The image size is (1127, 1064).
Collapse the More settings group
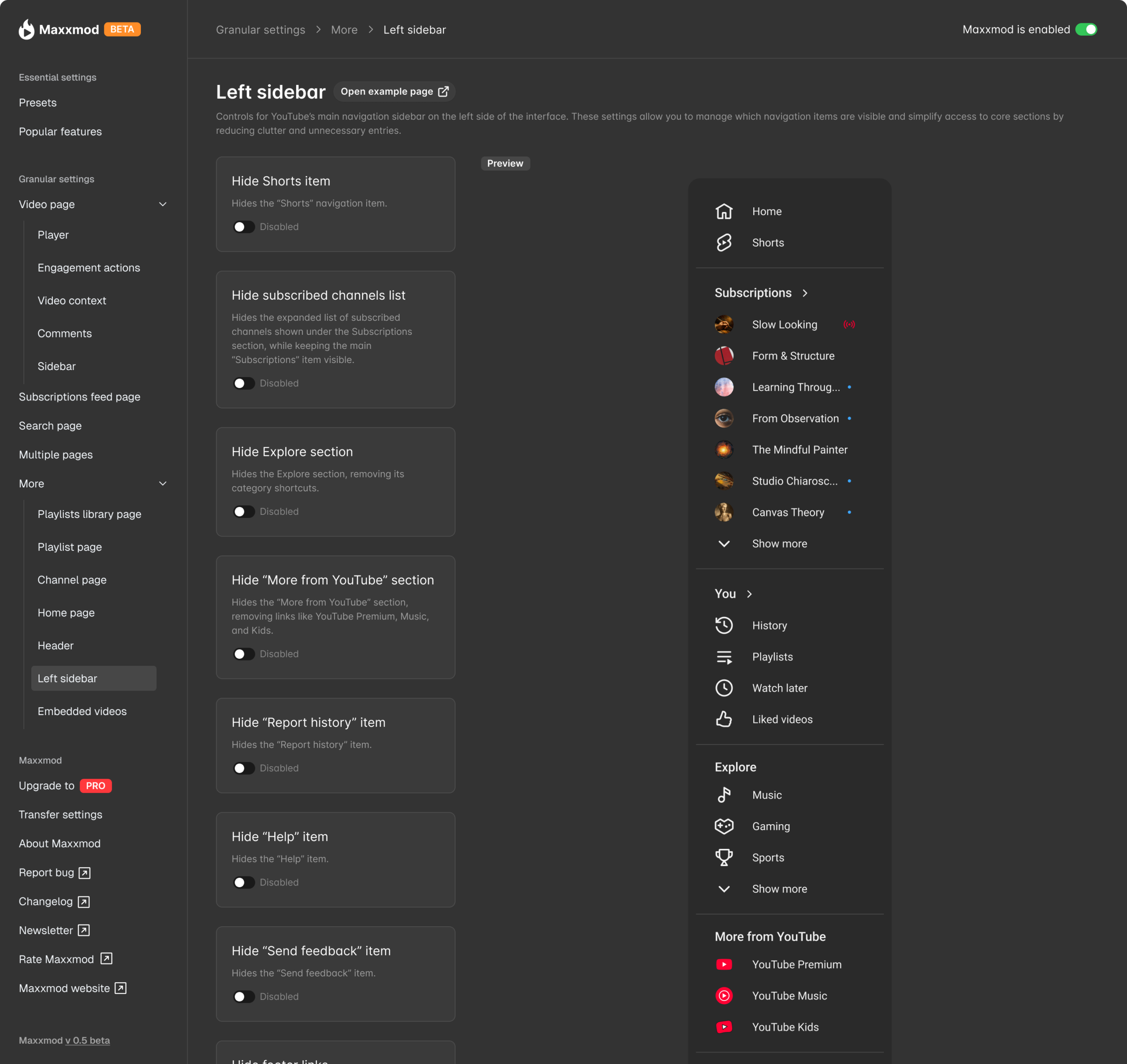[x=162, y=483]
